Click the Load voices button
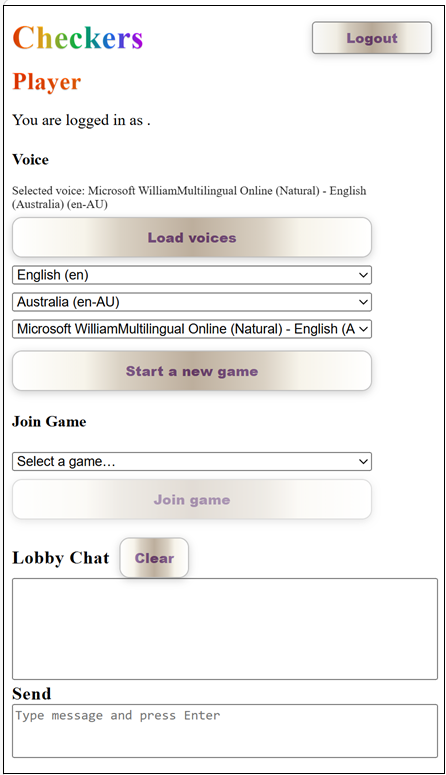The height and width of the screenshot is (775, 446). (x=192, y=237)
